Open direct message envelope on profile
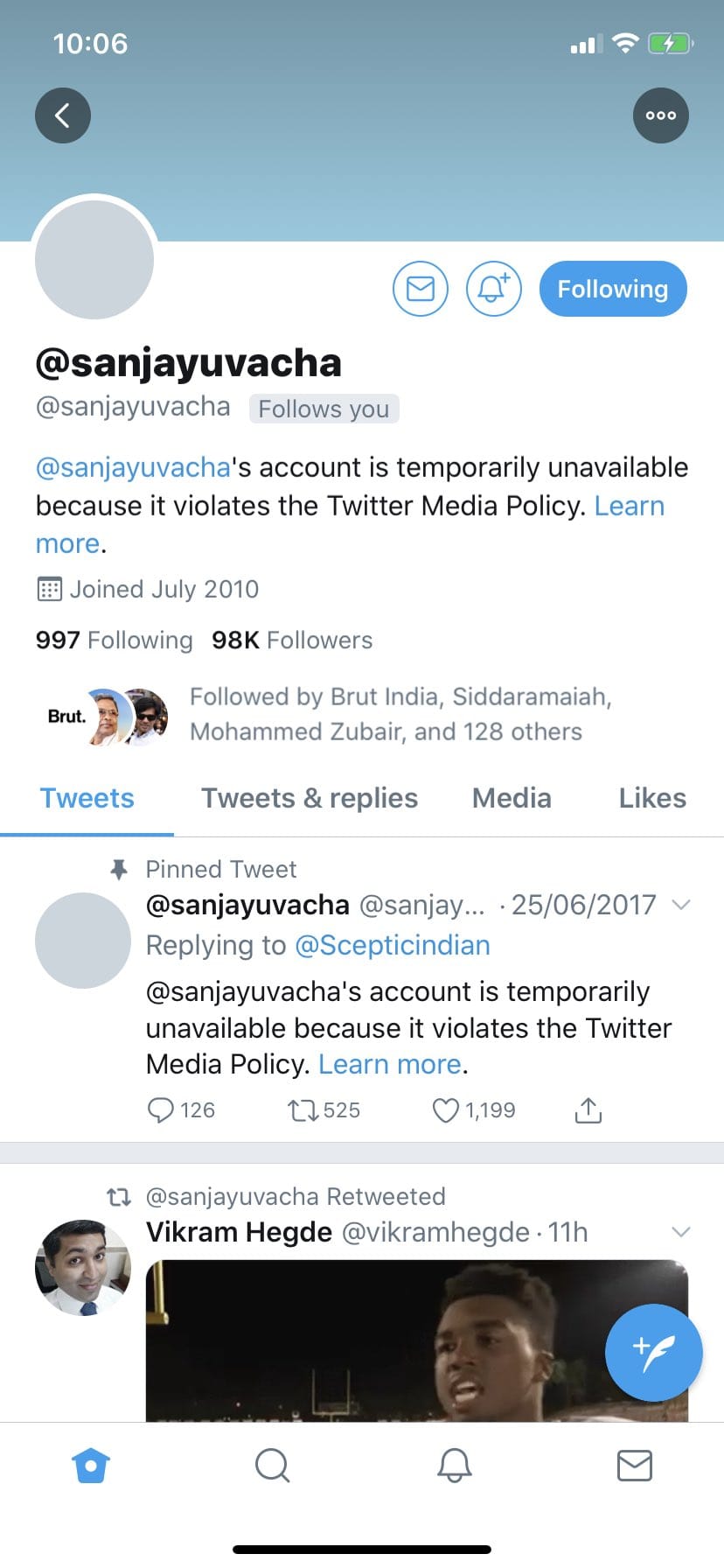724x1568 pixels. click(x=421, y=289)
